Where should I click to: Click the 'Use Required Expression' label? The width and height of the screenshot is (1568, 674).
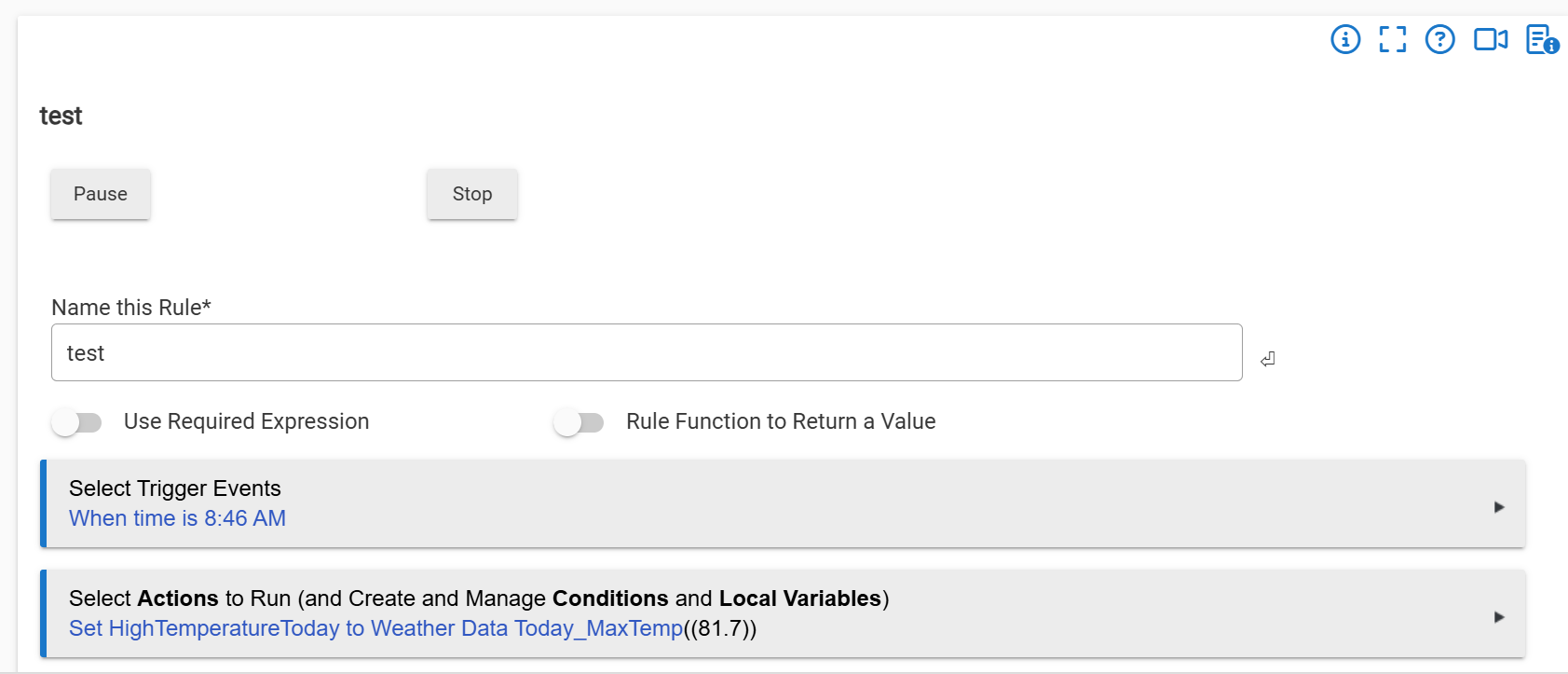pos(247,421)
